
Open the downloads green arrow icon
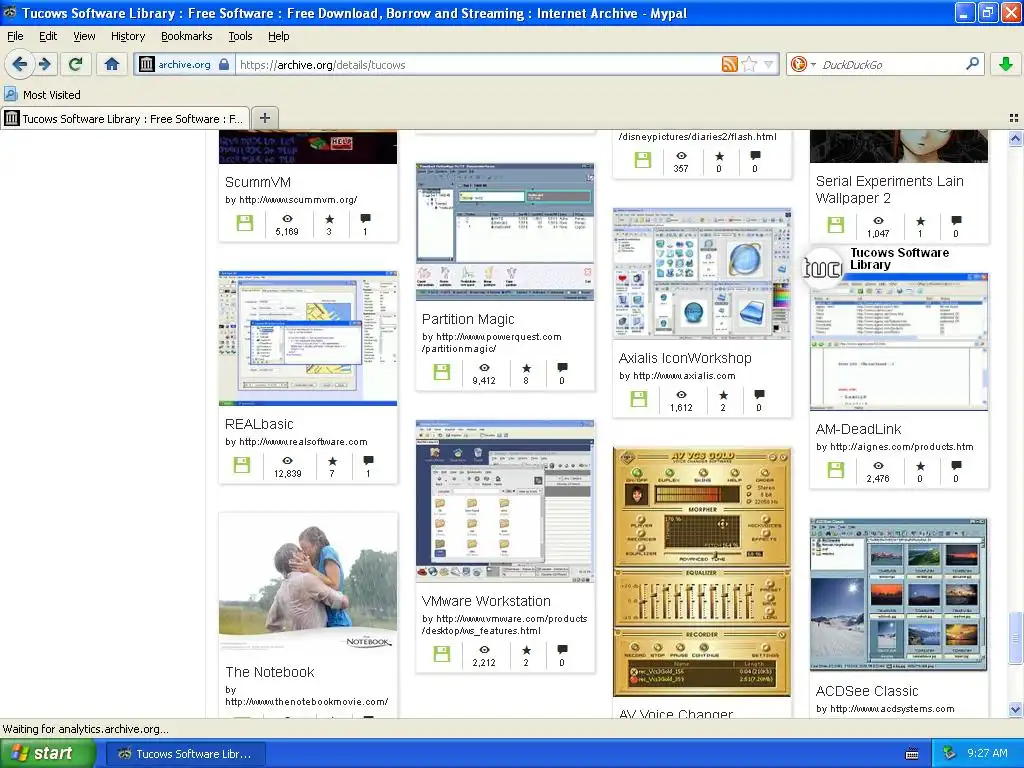[x=1006, y=64]
